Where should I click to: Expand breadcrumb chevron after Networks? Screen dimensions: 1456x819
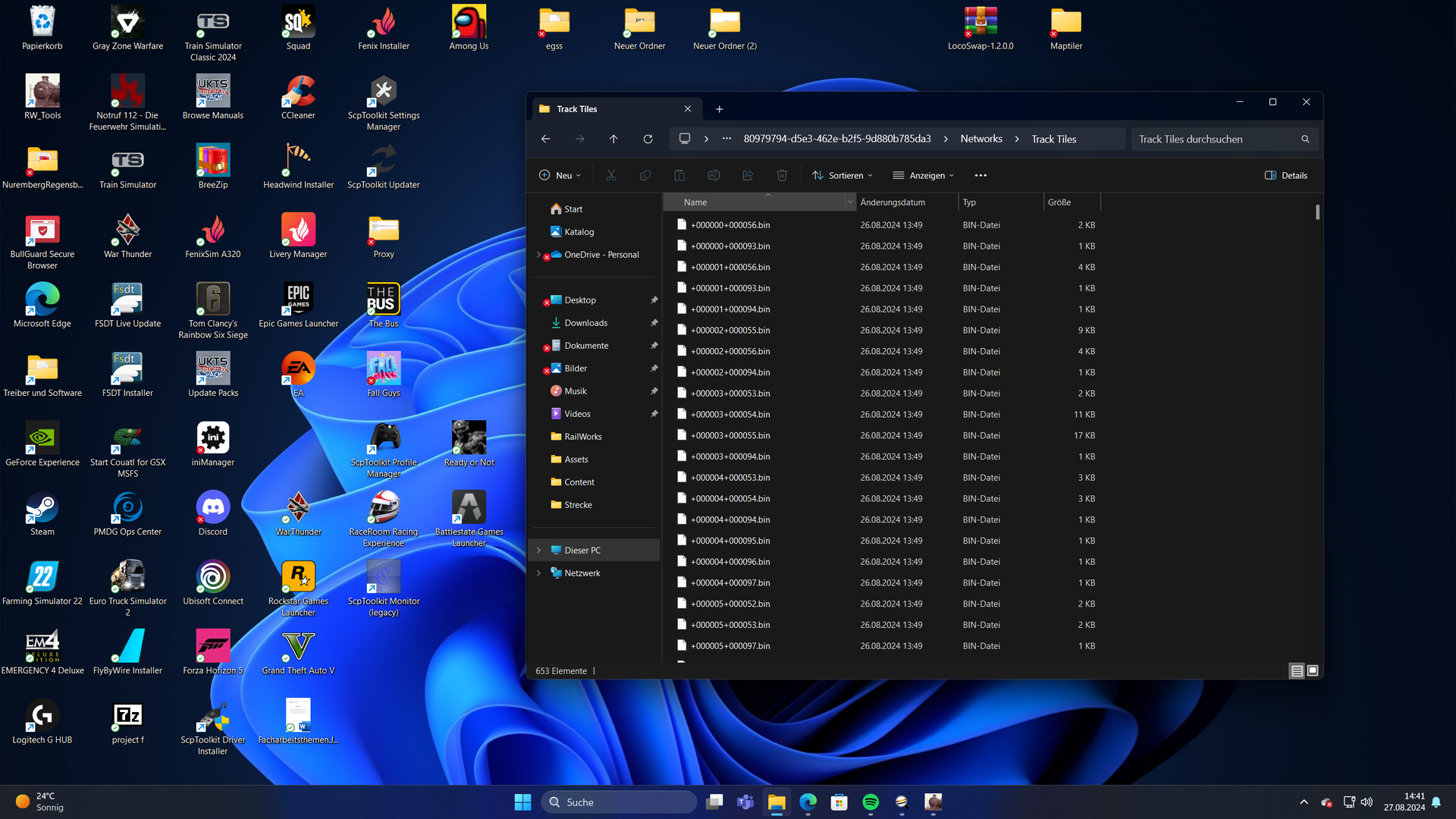point(1017,139)
